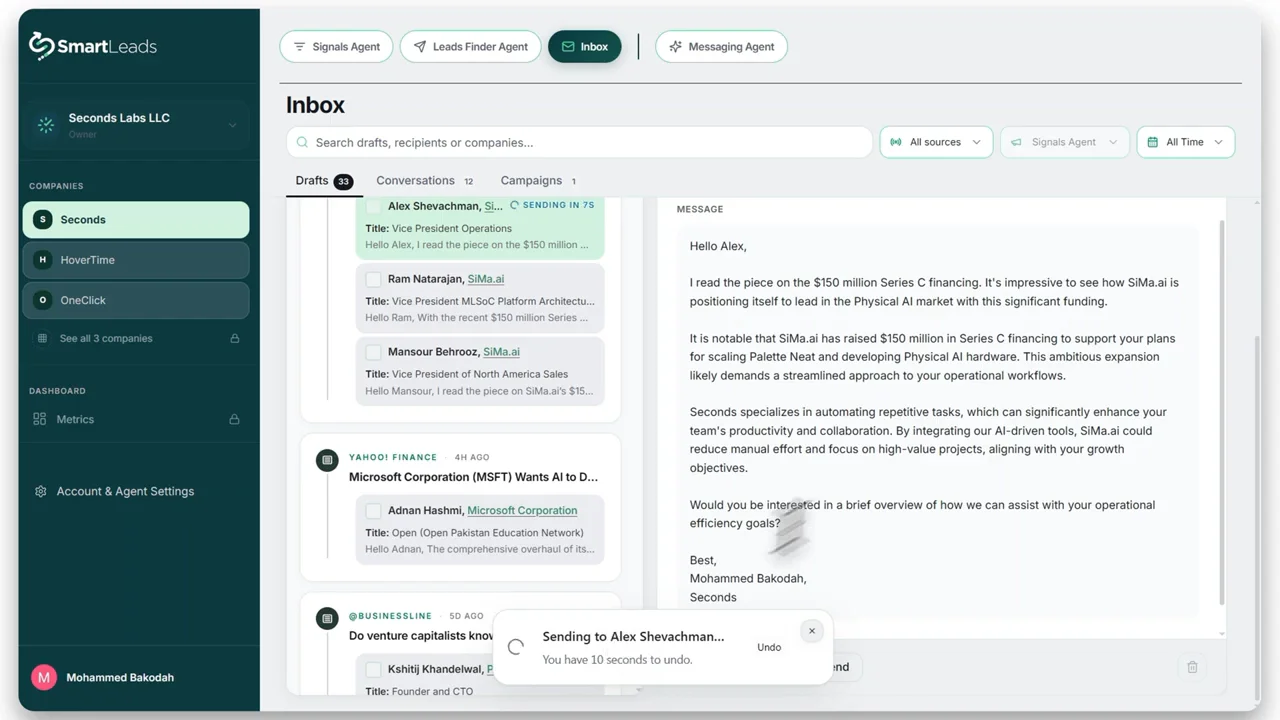Open the All sources dropdown
Viewport: 1280px width, 720px height.
coord(937,142)
